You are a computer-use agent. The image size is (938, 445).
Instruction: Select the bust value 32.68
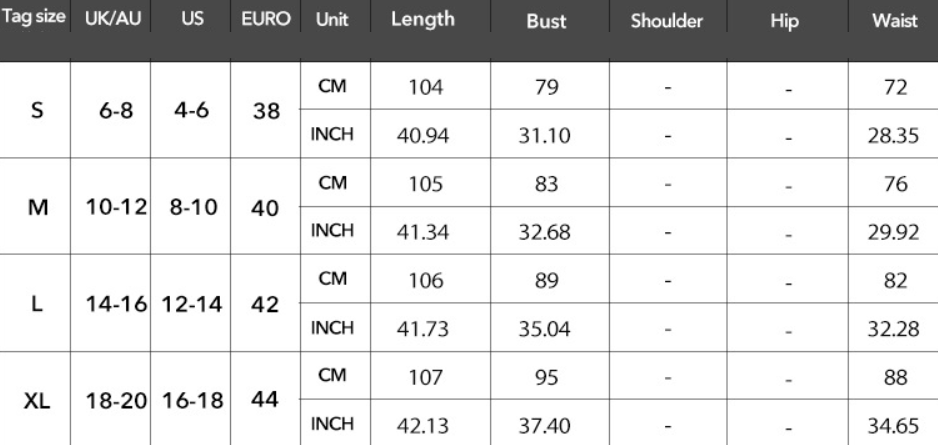click(x=544, y=232)
